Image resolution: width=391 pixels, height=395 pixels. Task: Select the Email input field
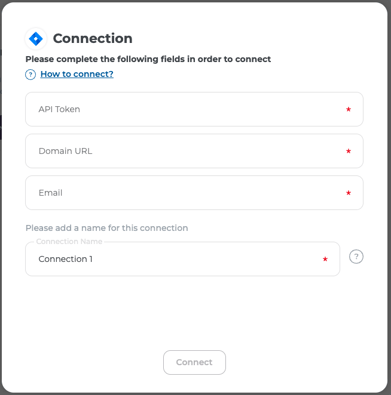coord(194,193)
